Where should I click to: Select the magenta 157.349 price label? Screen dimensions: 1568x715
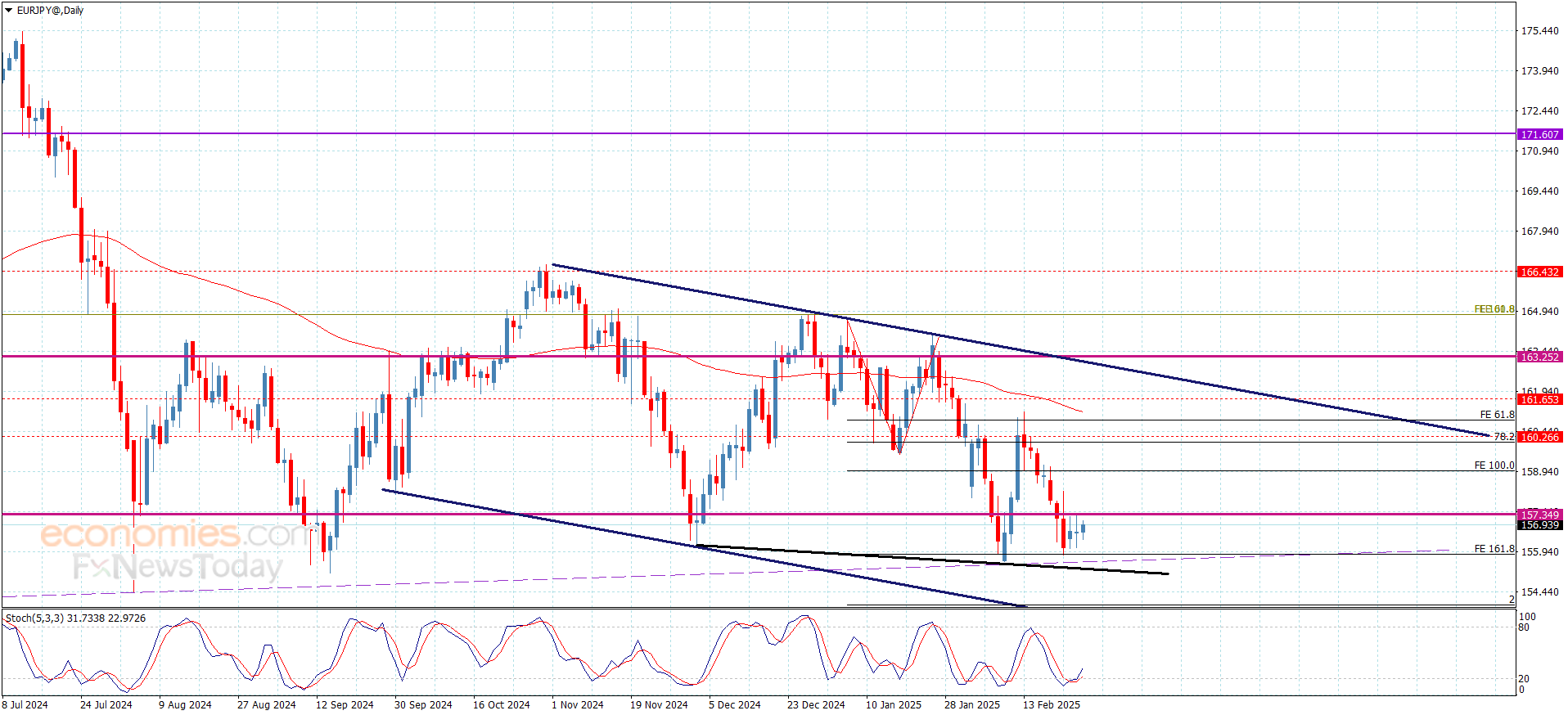(x=1539, y=515)
